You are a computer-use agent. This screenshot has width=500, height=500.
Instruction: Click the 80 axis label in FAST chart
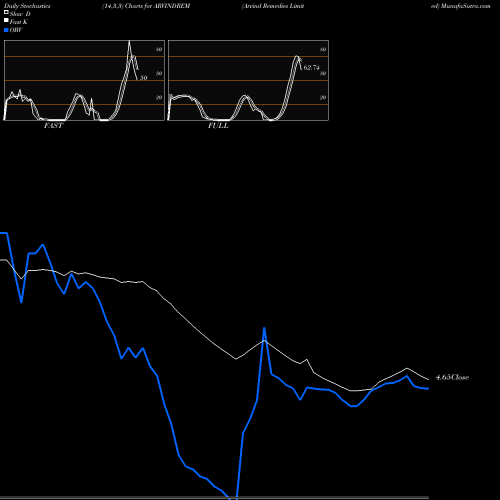[x=159, y=49]
